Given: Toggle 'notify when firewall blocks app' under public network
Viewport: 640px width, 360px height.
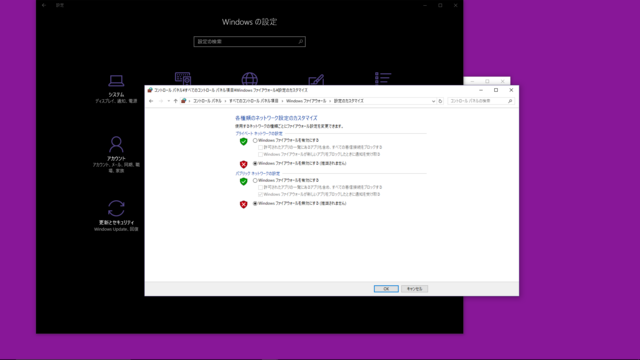Looking at the screenshot, I should click(260, 194).
